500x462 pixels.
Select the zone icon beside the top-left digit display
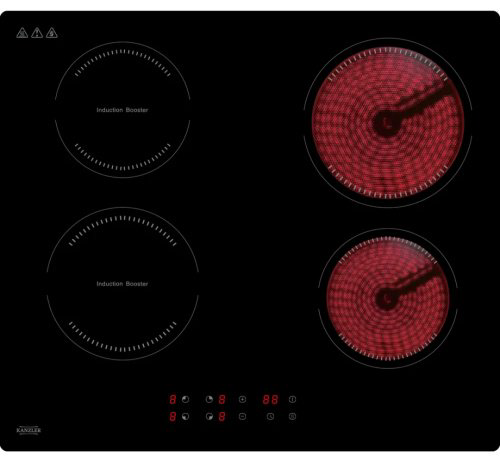pyautogui.click(x=186, y=399)
